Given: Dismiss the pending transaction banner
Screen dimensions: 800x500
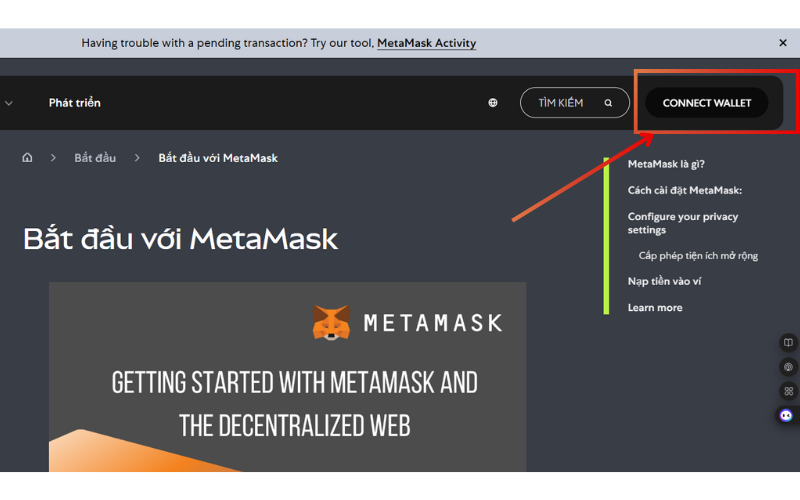Looking at the screenshot, I should 783,43.
